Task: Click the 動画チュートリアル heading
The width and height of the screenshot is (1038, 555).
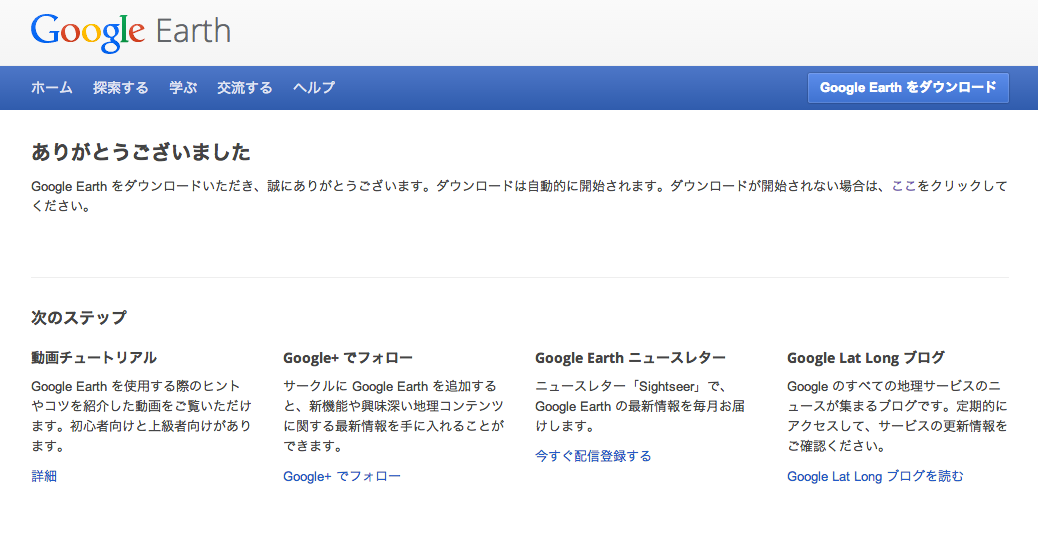Action: click(x=94, y=358)
